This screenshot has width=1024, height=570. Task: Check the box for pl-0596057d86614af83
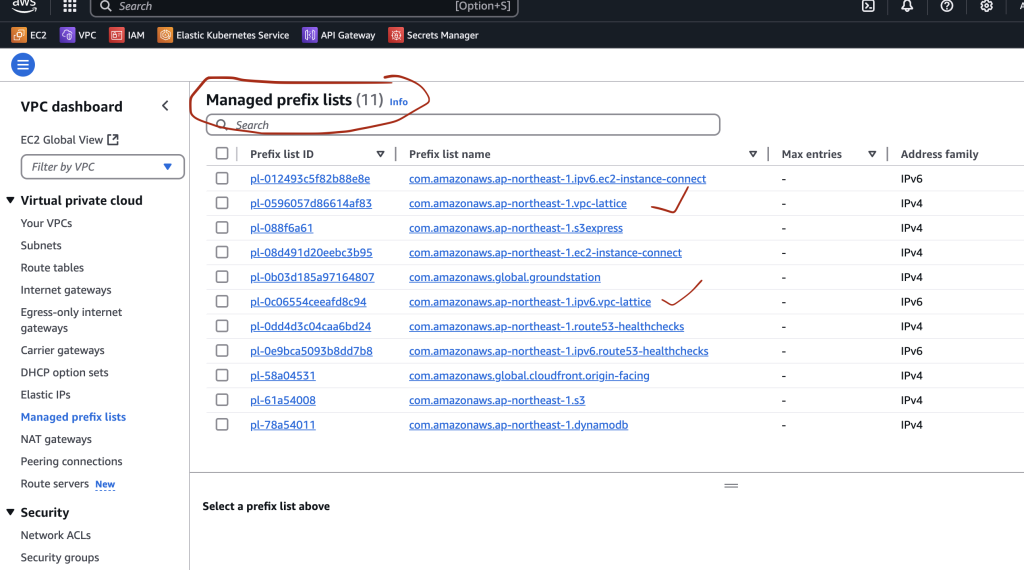222,203
